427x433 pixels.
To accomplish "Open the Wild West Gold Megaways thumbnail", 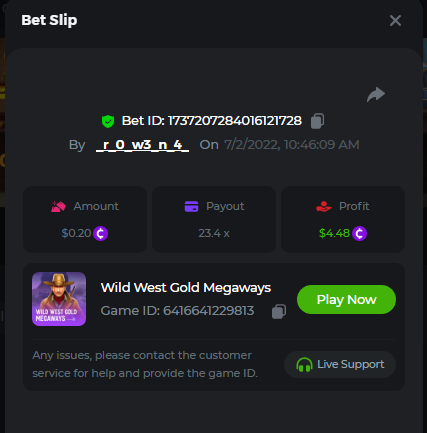I will pos(59,299).
